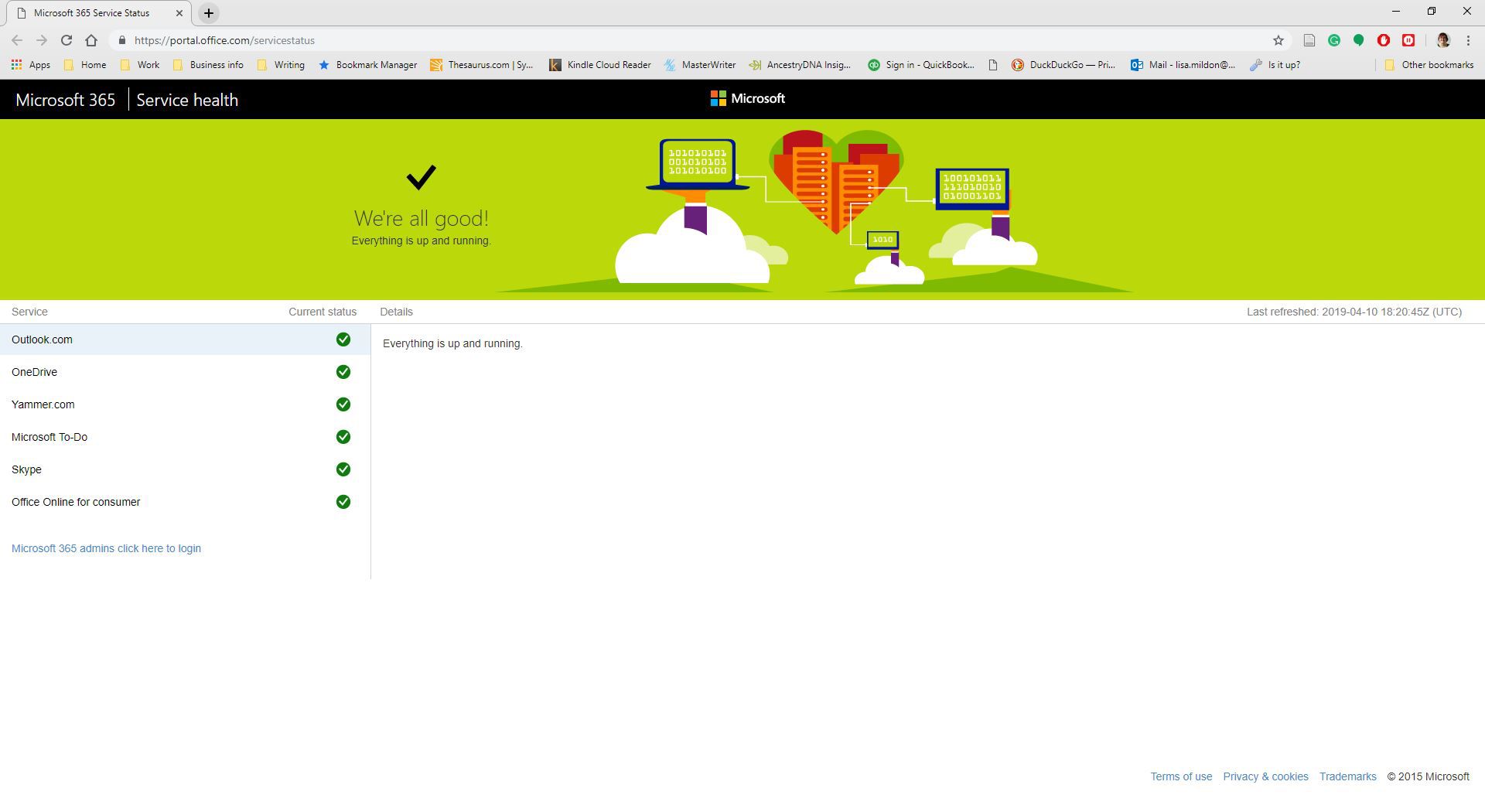Open the Bookmark Manager bookmark
This screenshot has height=812, width=1485.
[x=368, y=65]
